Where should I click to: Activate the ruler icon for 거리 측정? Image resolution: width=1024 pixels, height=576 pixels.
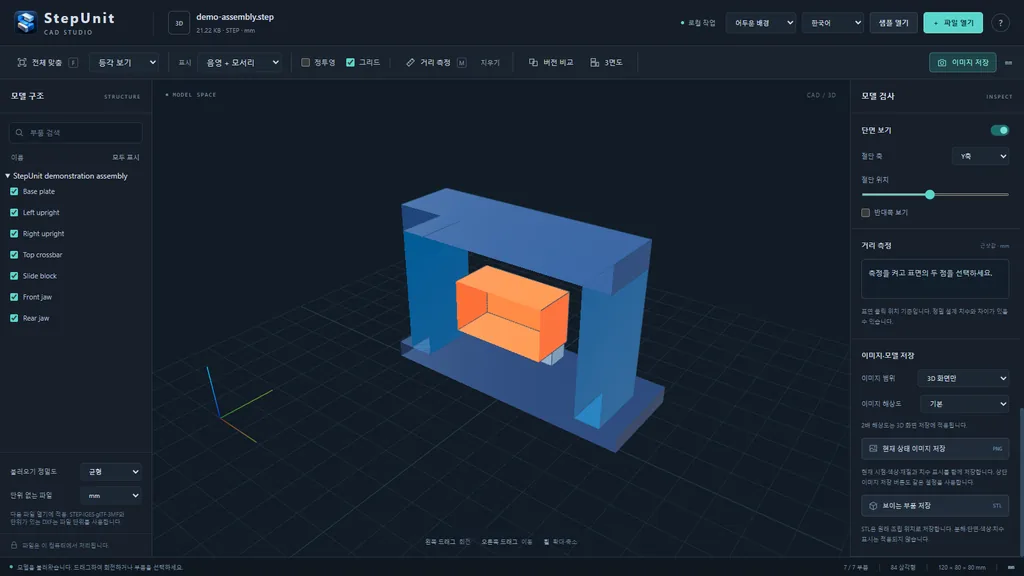[x=410, y=63]
